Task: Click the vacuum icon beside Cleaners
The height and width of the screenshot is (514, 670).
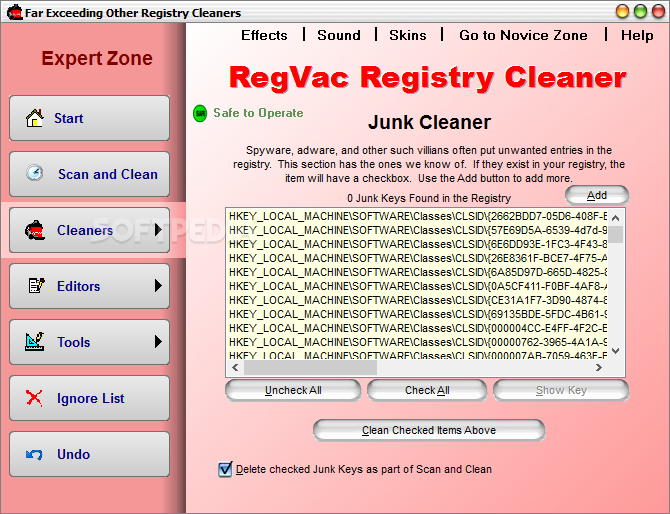Action: click(34, 230)
